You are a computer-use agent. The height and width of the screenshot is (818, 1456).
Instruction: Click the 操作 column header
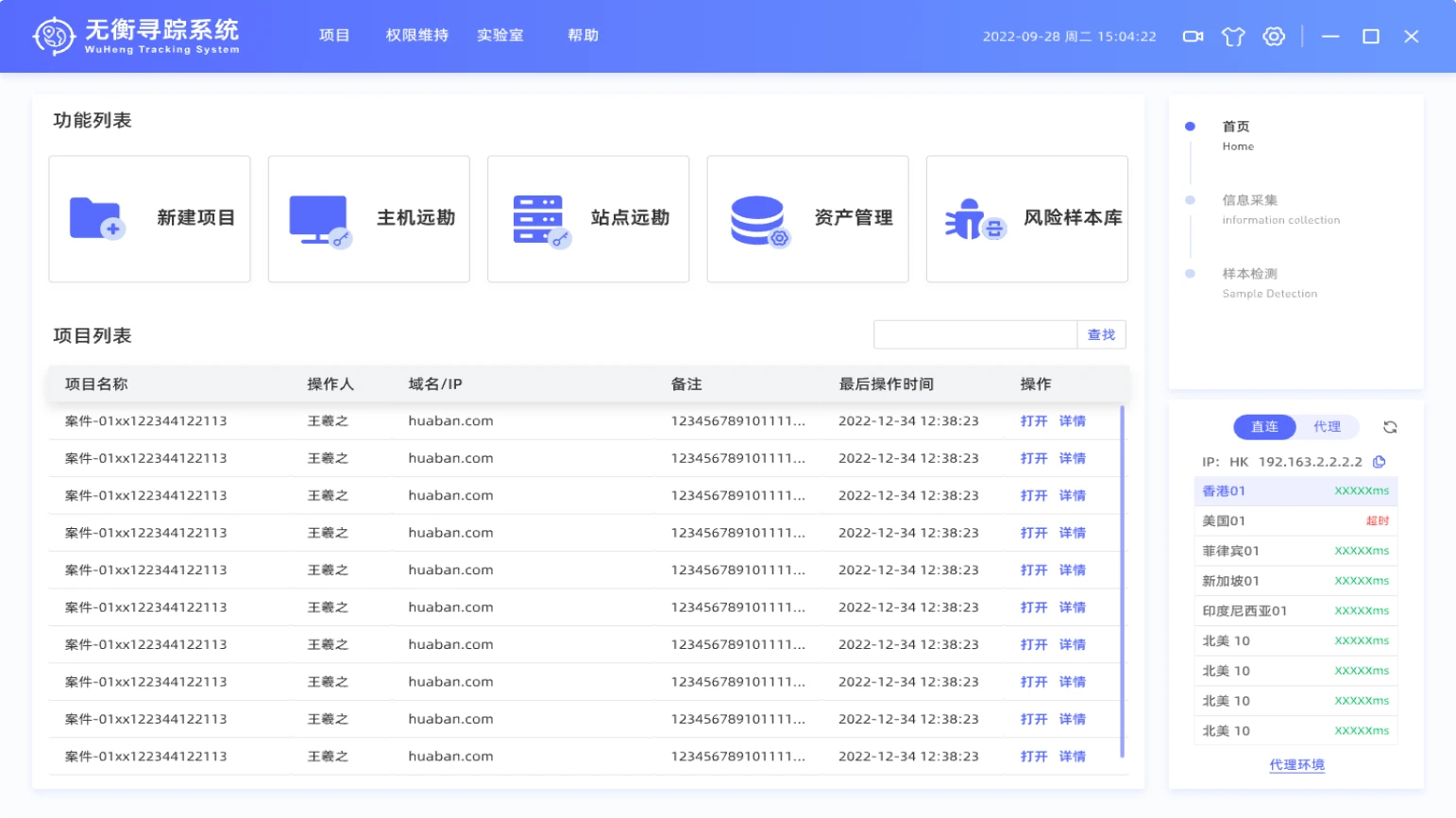tap(1036, 384)
